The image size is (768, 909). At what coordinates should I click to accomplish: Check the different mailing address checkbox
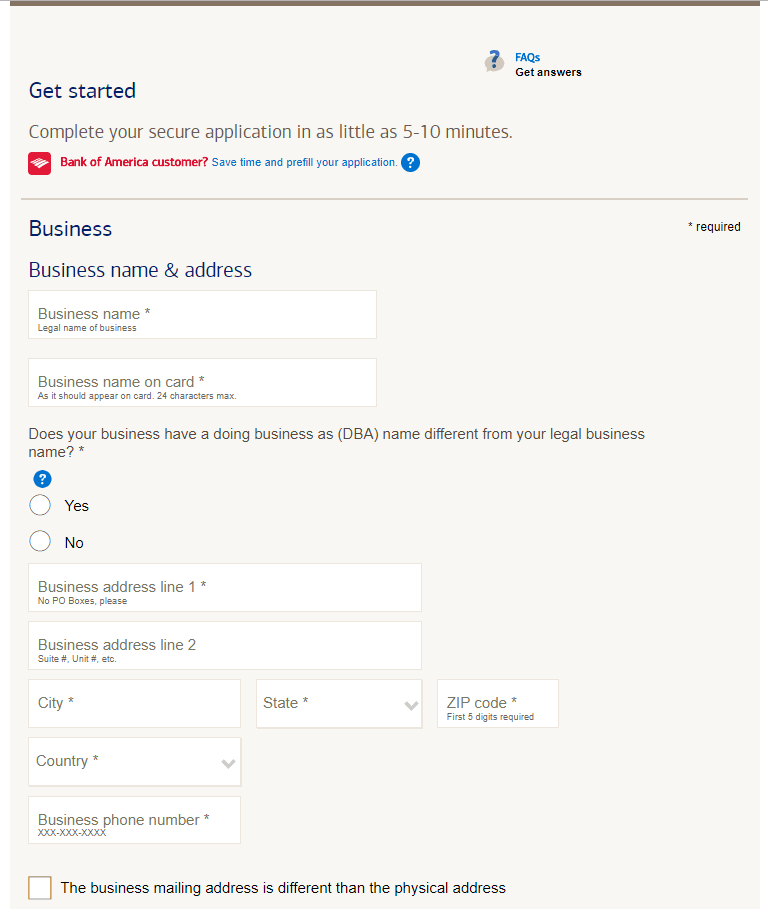click(40, 888)
